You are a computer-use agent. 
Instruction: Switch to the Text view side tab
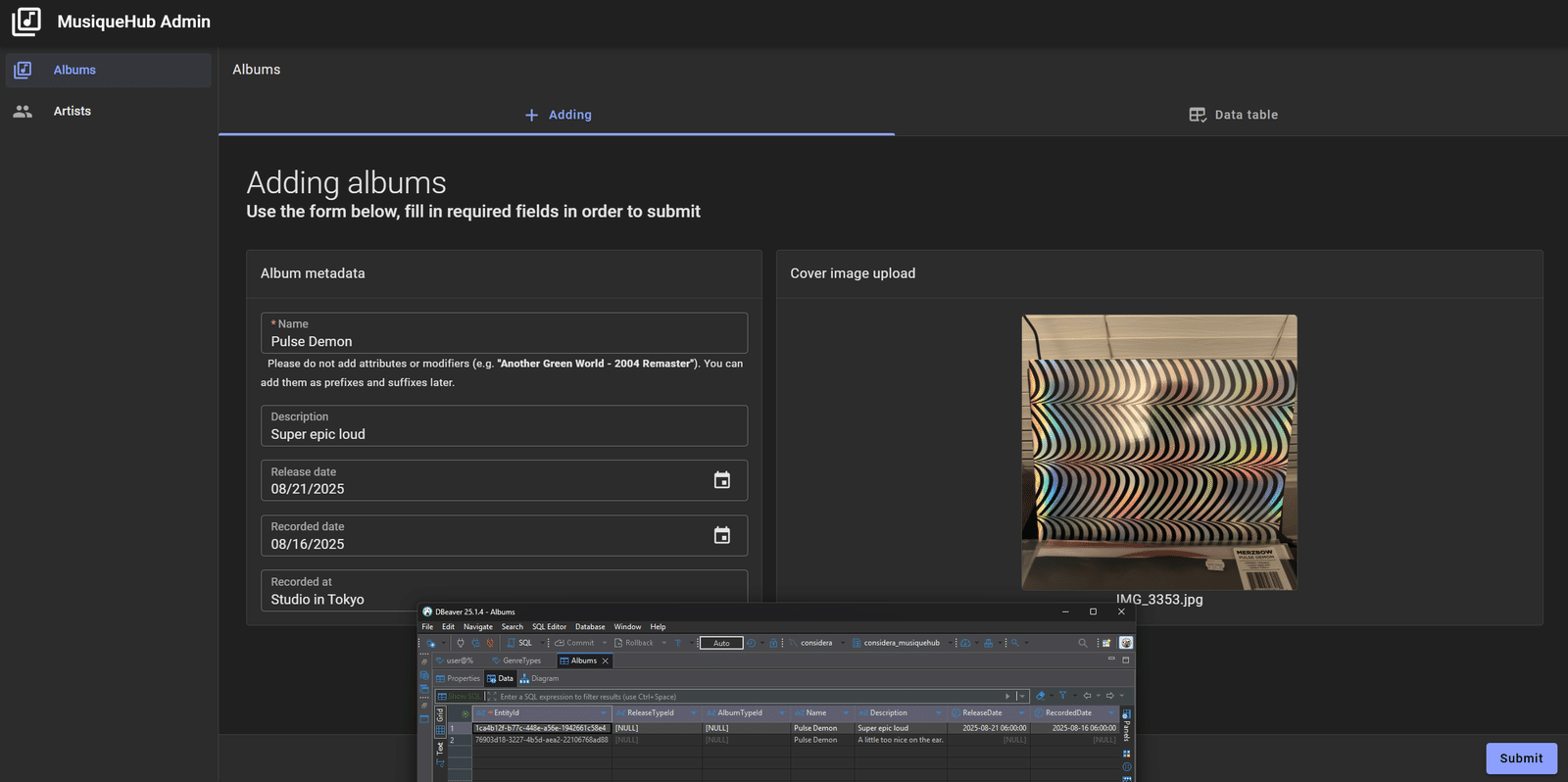440,749
